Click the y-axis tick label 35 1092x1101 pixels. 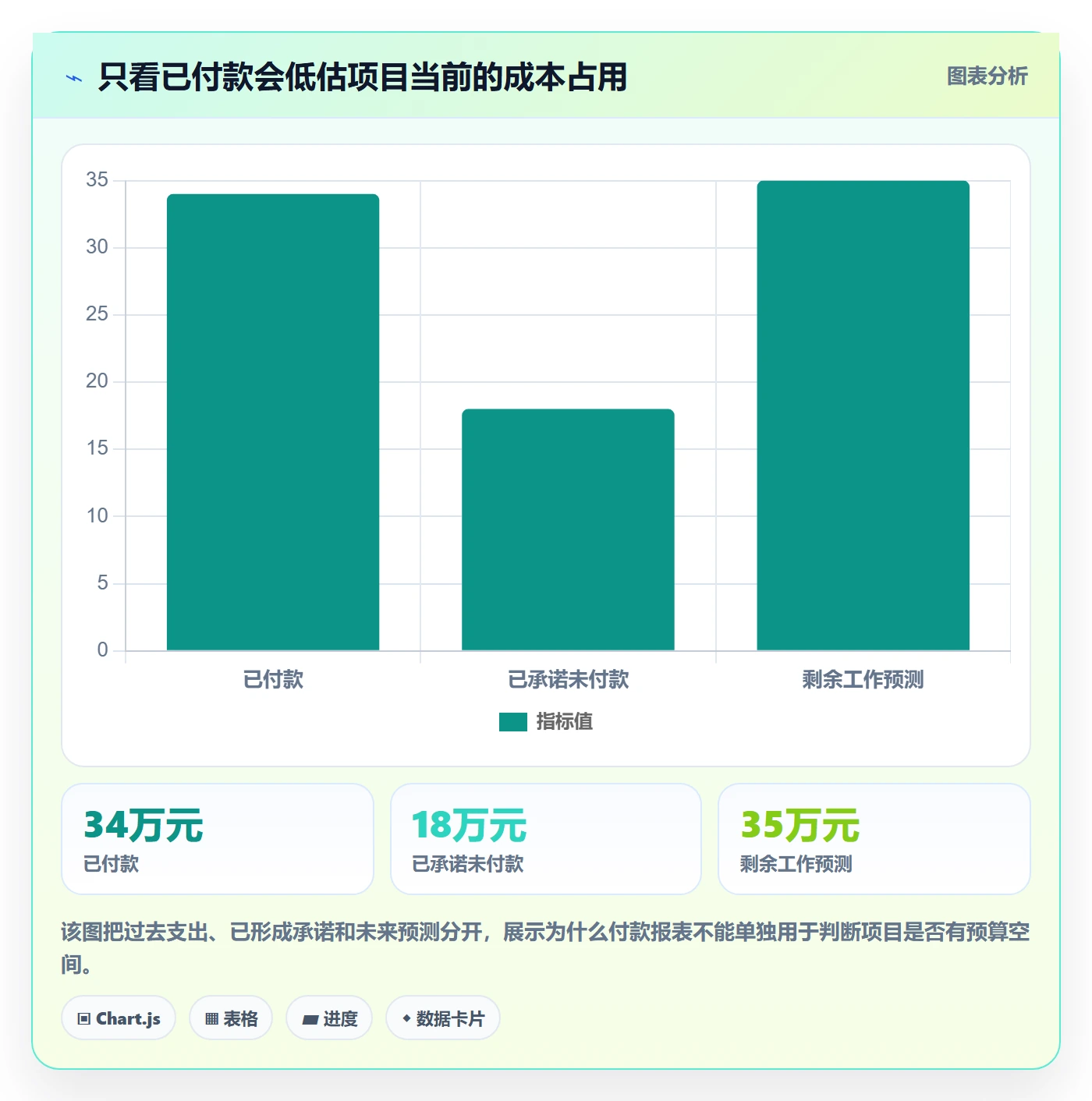click(x=97, y=180)
